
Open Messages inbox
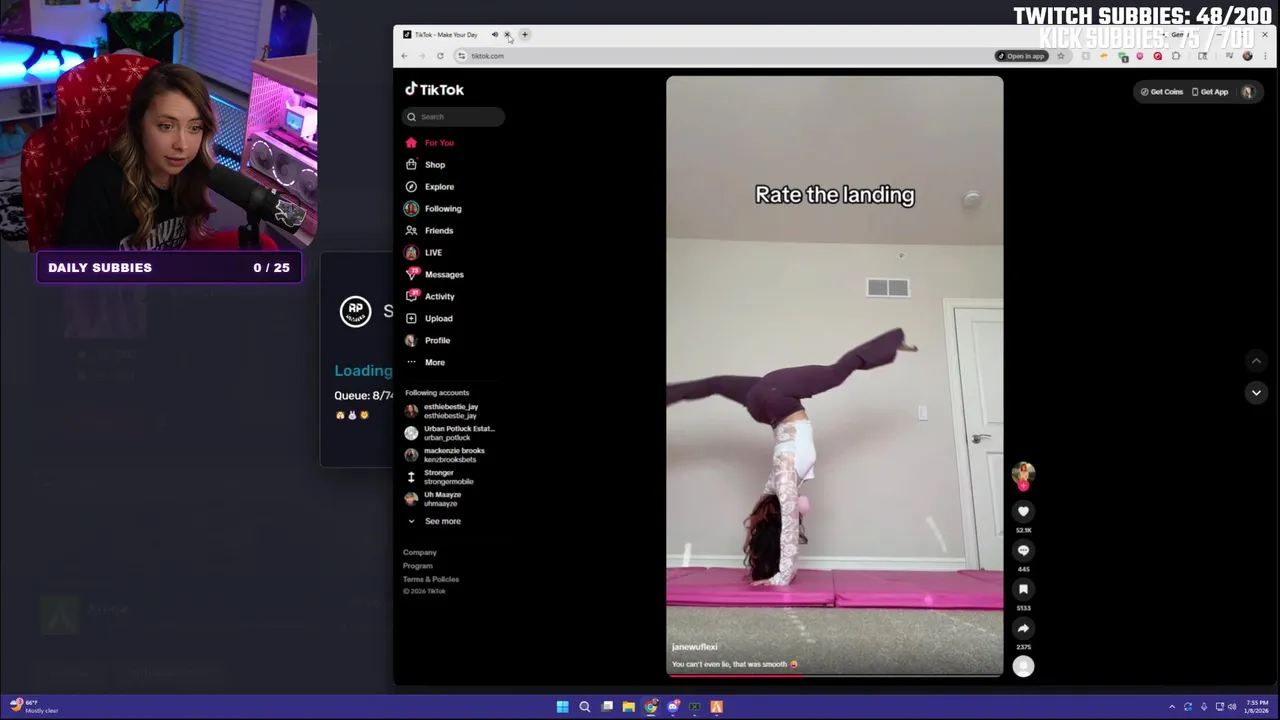coord(435,275)
